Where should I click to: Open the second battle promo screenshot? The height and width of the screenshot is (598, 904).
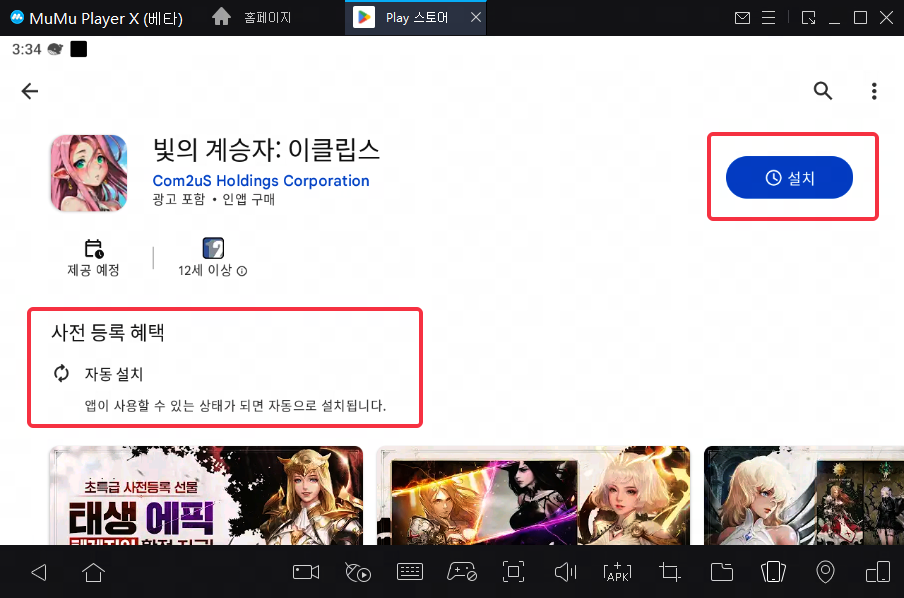coord(533,496)
